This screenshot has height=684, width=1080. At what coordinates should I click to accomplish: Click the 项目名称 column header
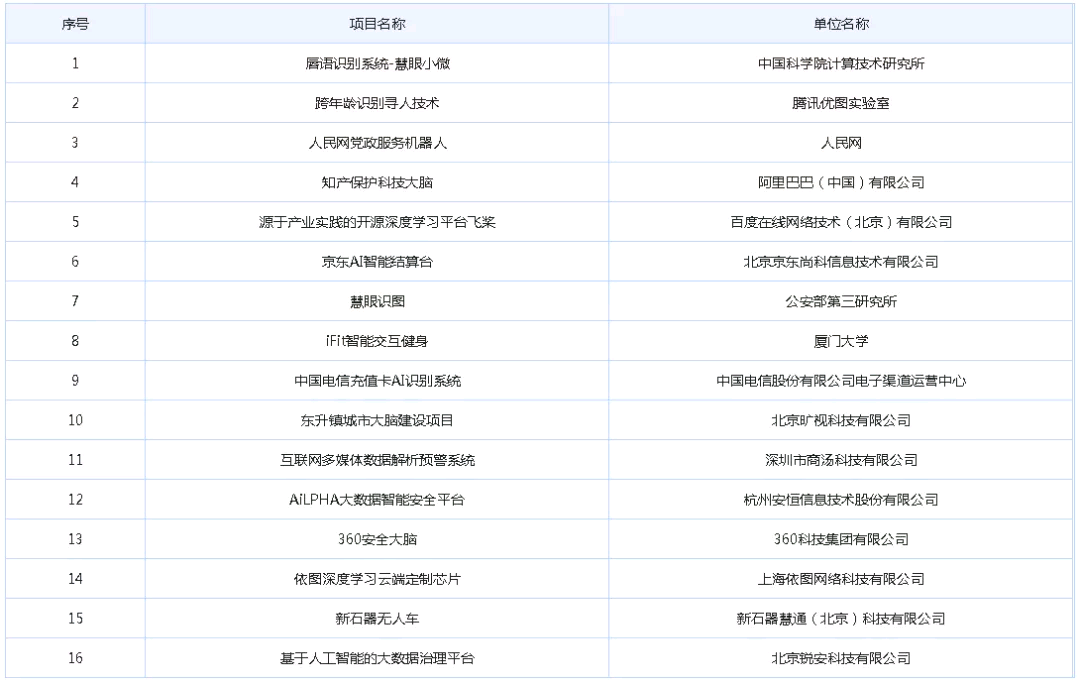[x=377, y=24]
